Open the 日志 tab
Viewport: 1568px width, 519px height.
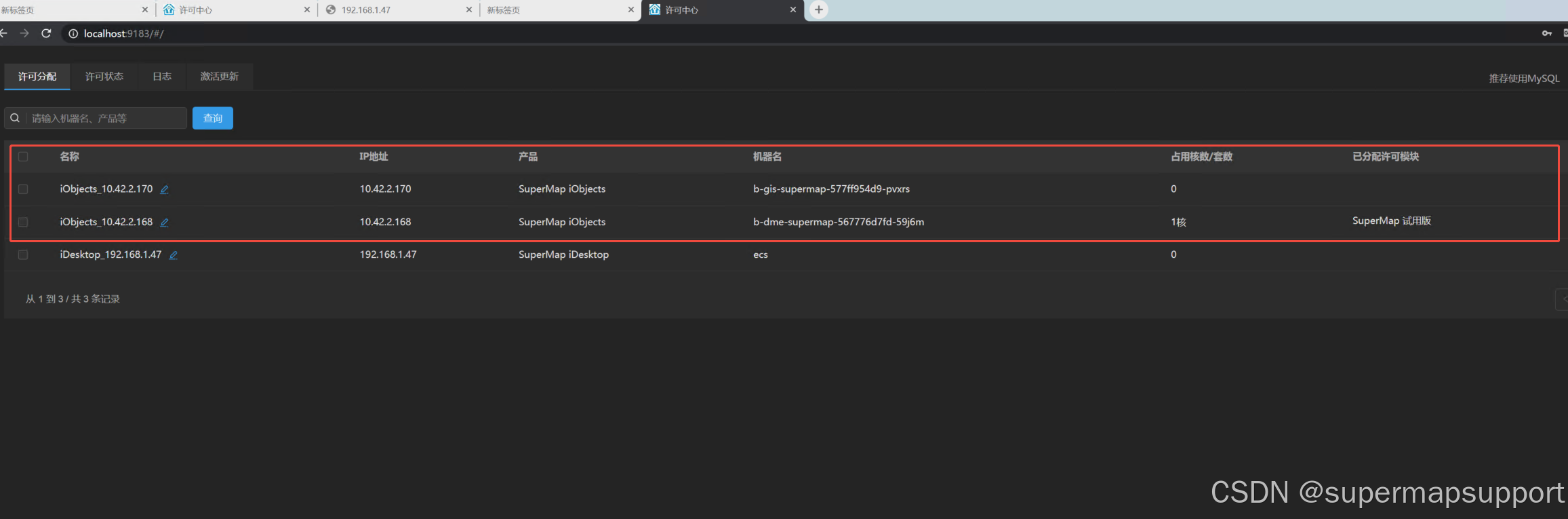pos(162,76)
